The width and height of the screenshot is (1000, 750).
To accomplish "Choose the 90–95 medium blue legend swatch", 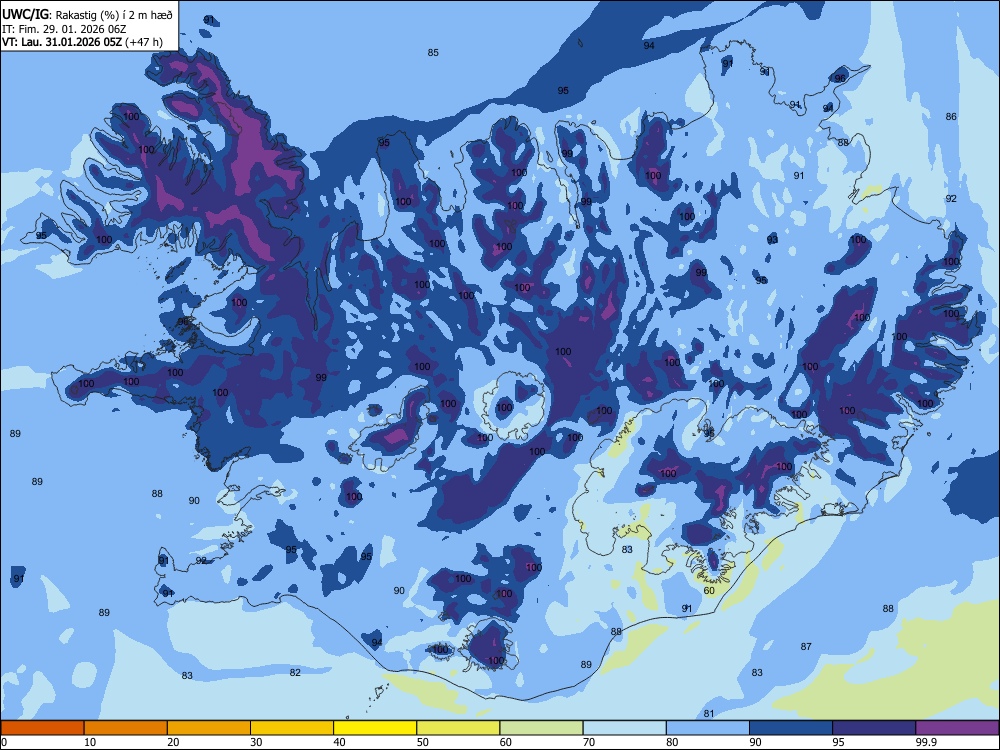I will tap(791, 728).
